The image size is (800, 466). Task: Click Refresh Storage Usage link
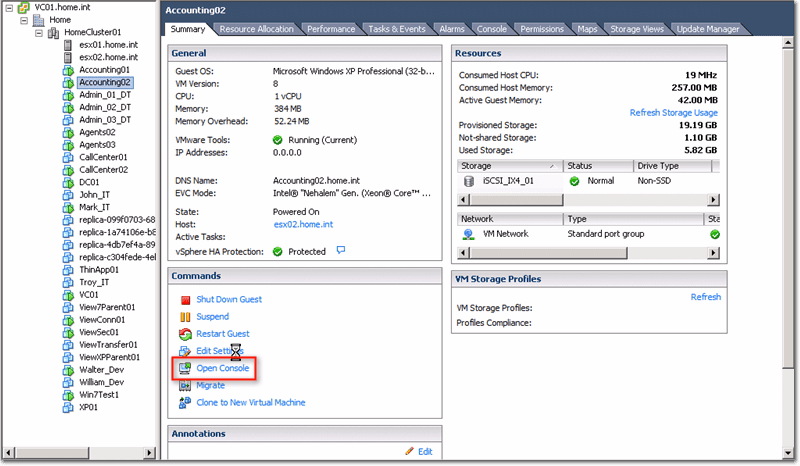pos(673,113)
